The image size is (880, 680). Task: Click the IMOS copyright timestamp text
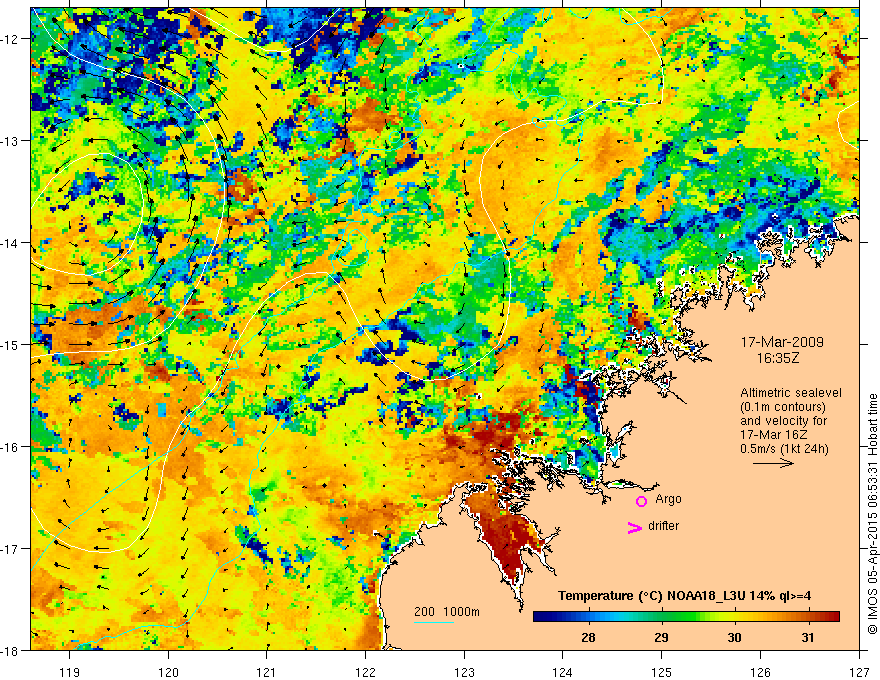[x=872, y=513]
